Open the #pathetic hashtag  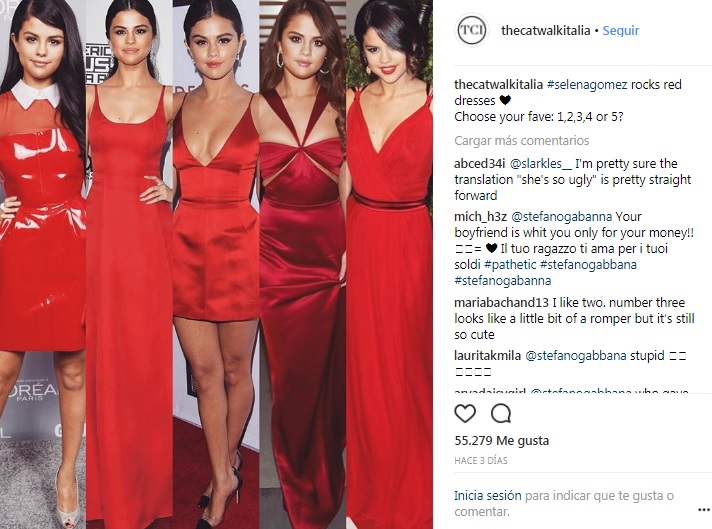510,265
